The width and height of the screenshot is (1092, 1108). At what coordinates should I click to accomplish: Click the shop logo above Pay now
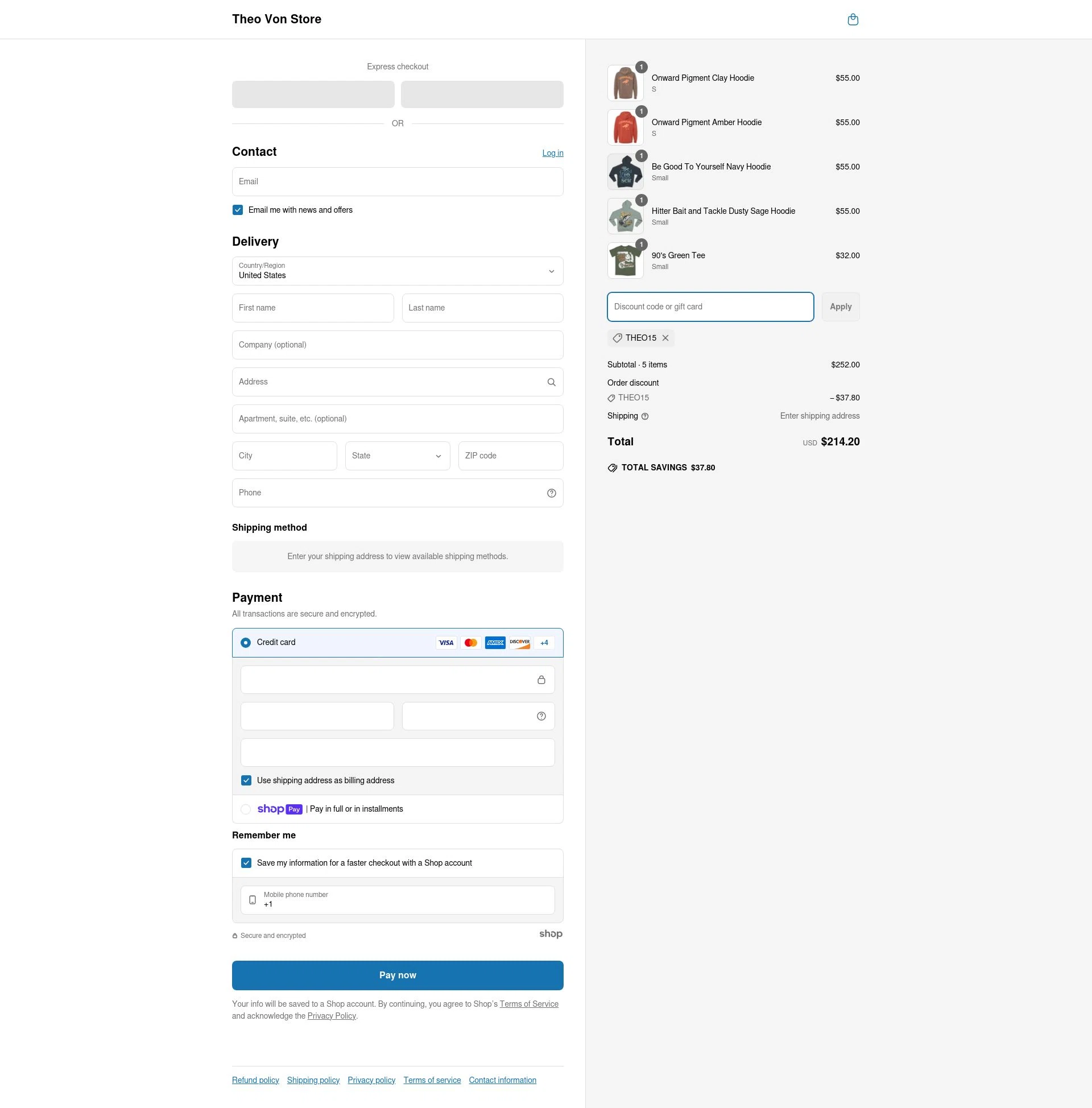(x=551, y=933)
